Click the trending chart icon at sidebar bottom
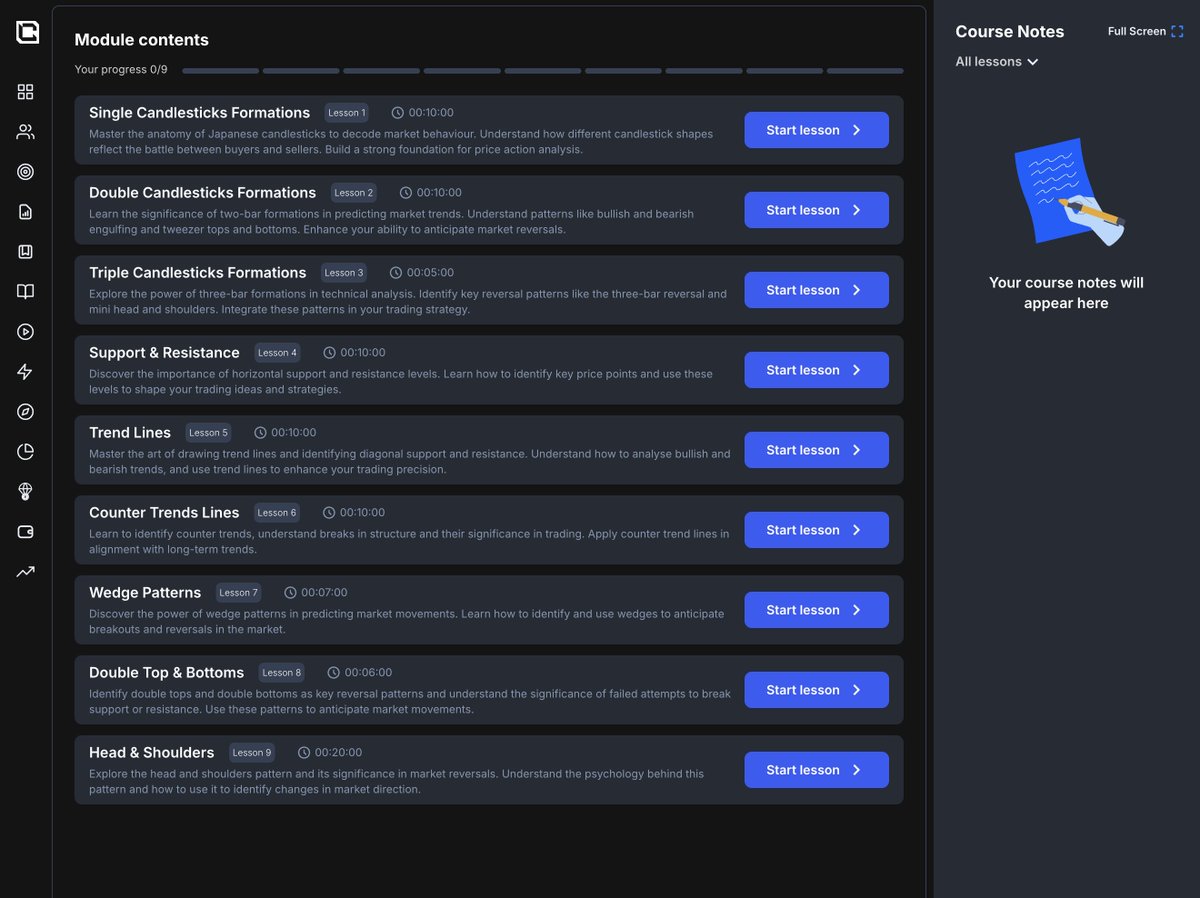This screenshot has height=898, width=1200. [x=25, y=571]
